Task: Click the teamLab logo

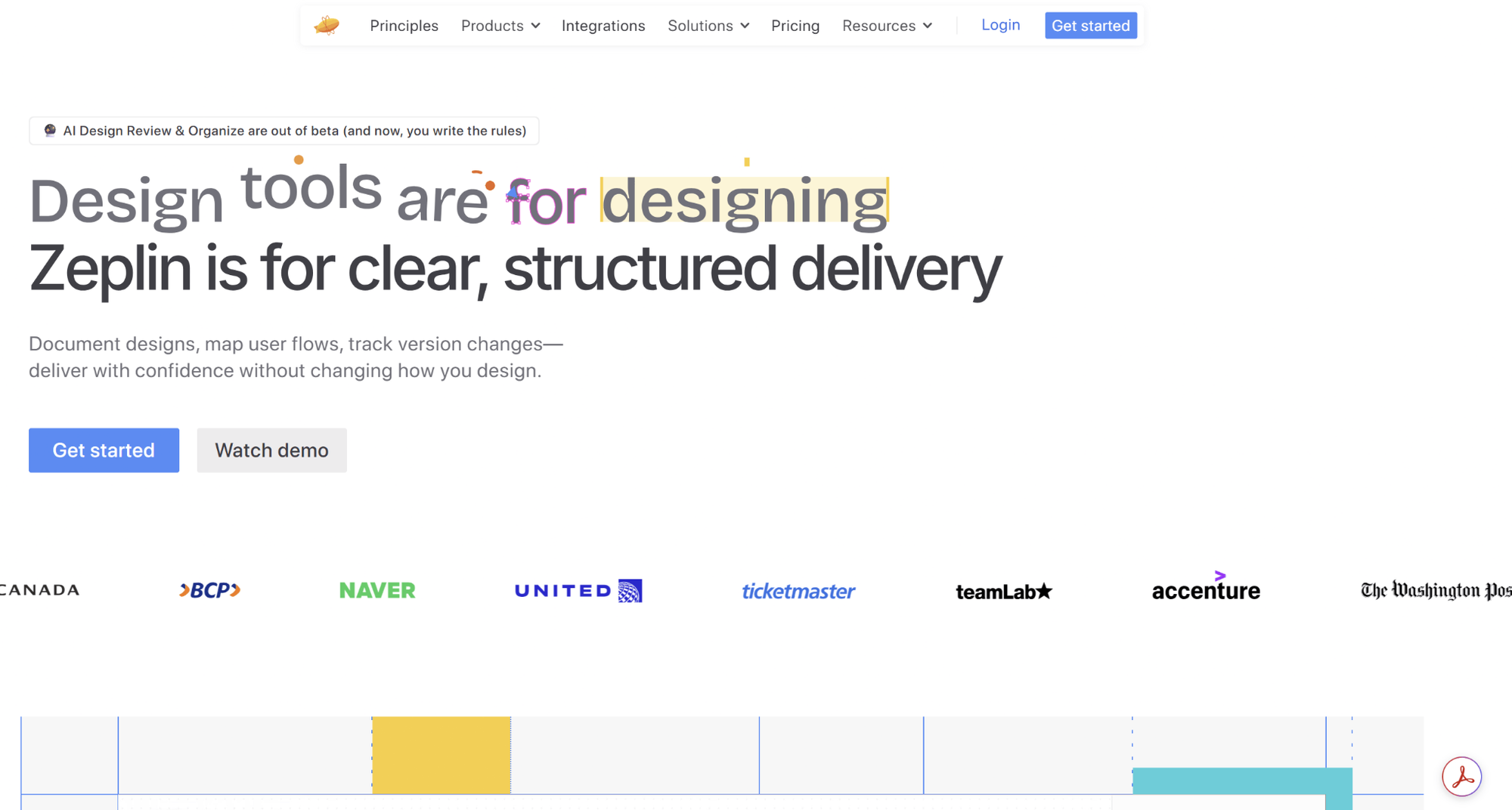Action: 1004,591
